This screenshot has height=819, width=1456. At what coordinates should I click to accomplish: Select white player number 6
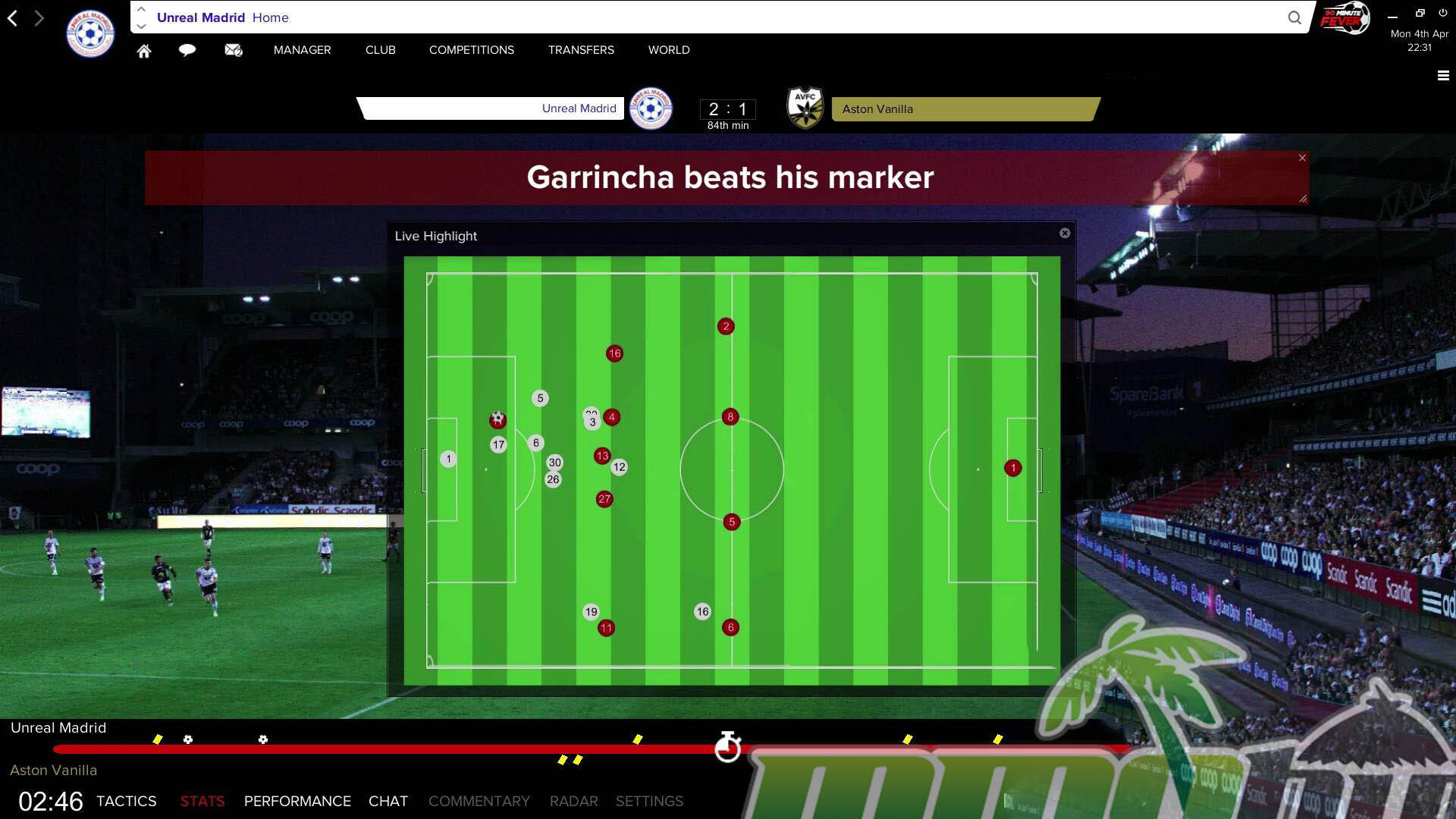[x=536, y=443]
